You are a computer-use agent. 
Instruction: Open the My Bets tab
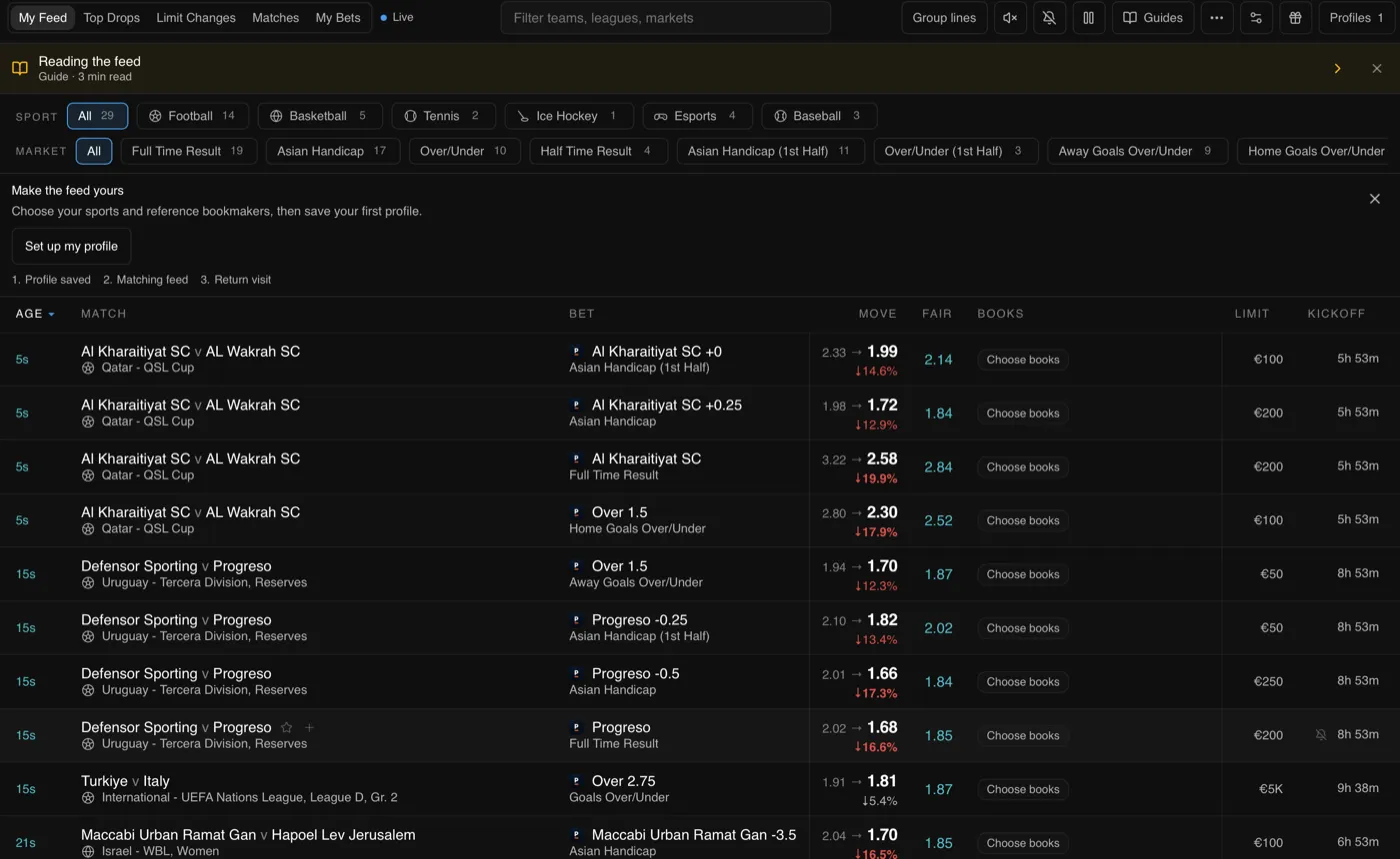338,18
